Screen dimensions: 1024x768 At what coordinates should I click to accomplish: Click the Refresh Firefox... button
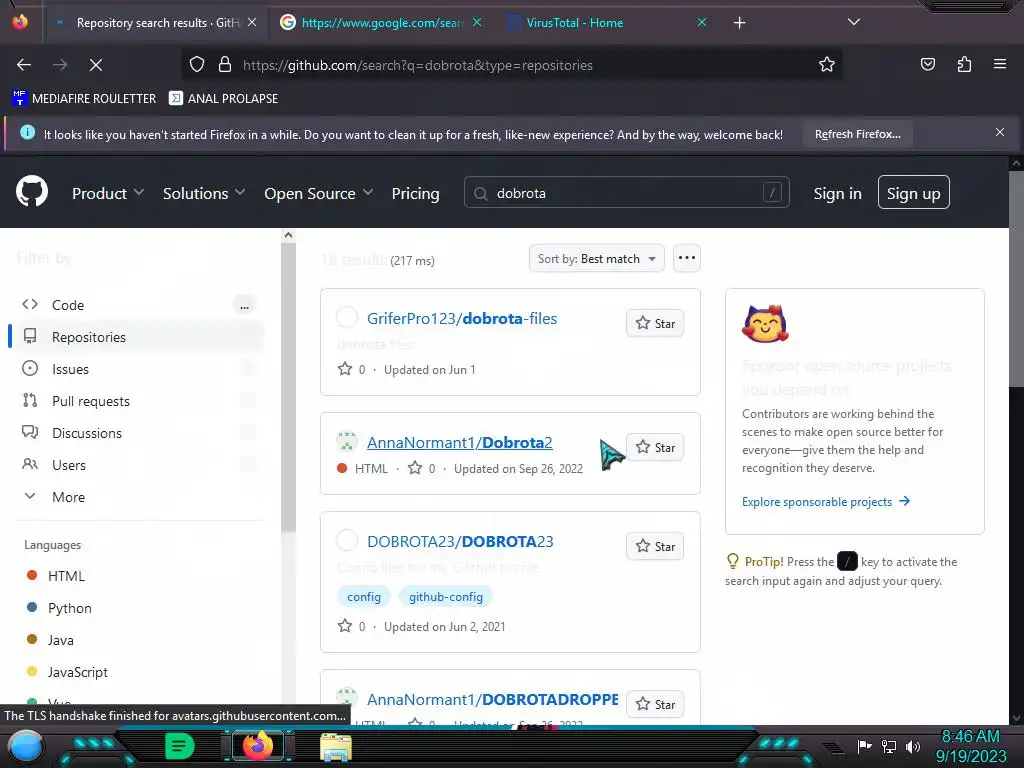(857, 134)
